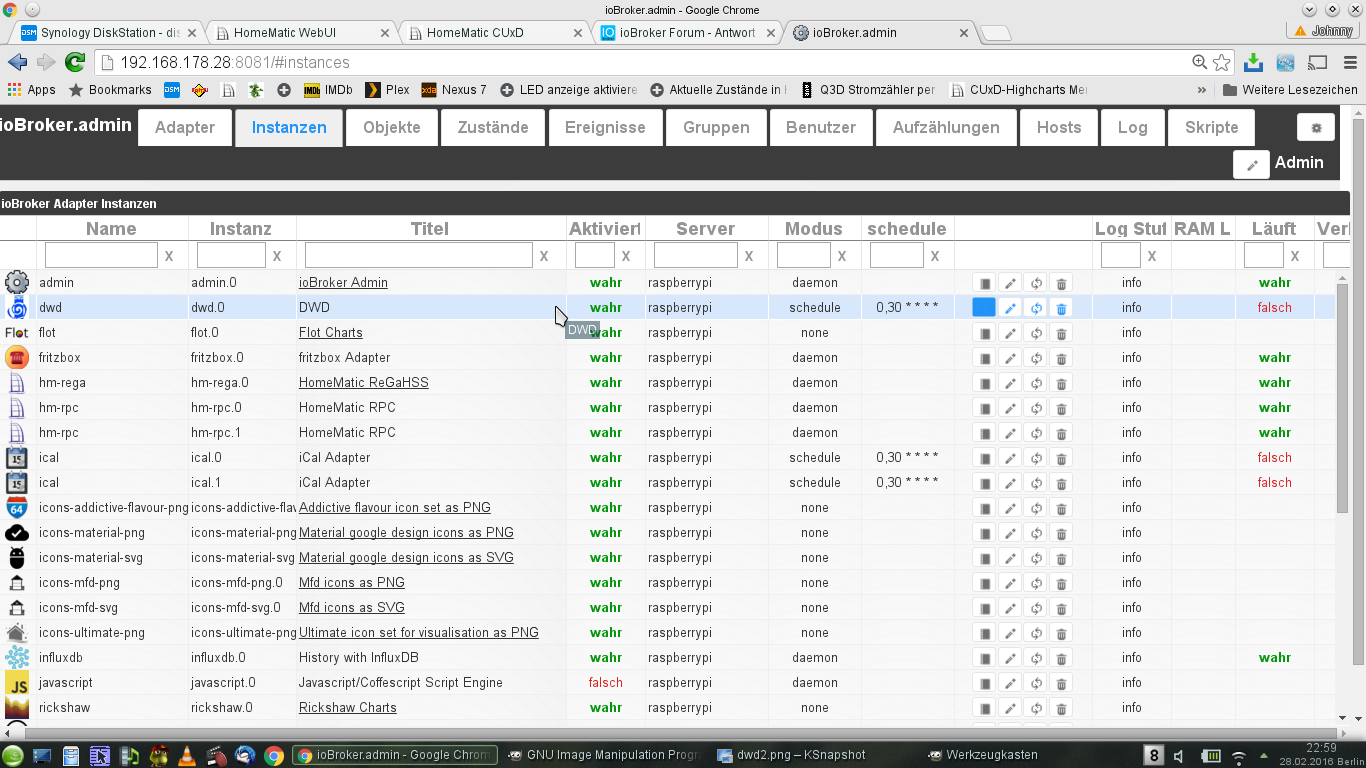
Task: Reload the ical.0 instance
Action: point(1036,458)
